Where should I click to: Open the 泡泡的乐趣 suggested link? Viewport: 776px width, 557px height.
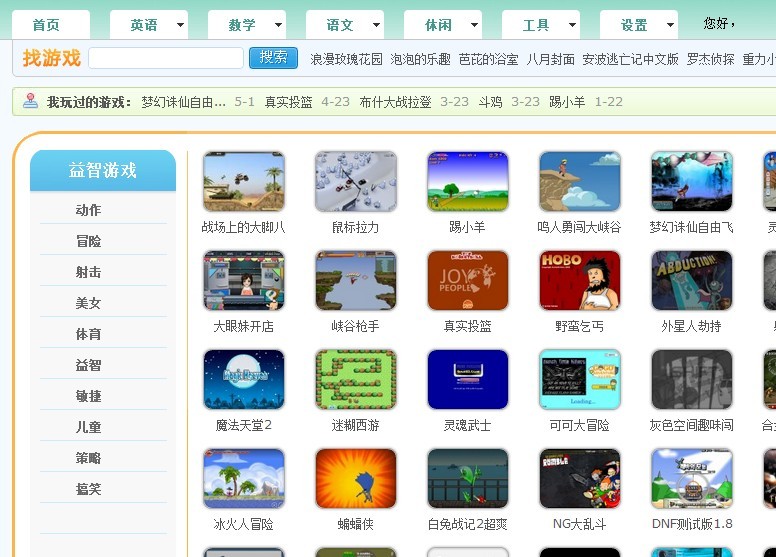(x=420, y=59)
